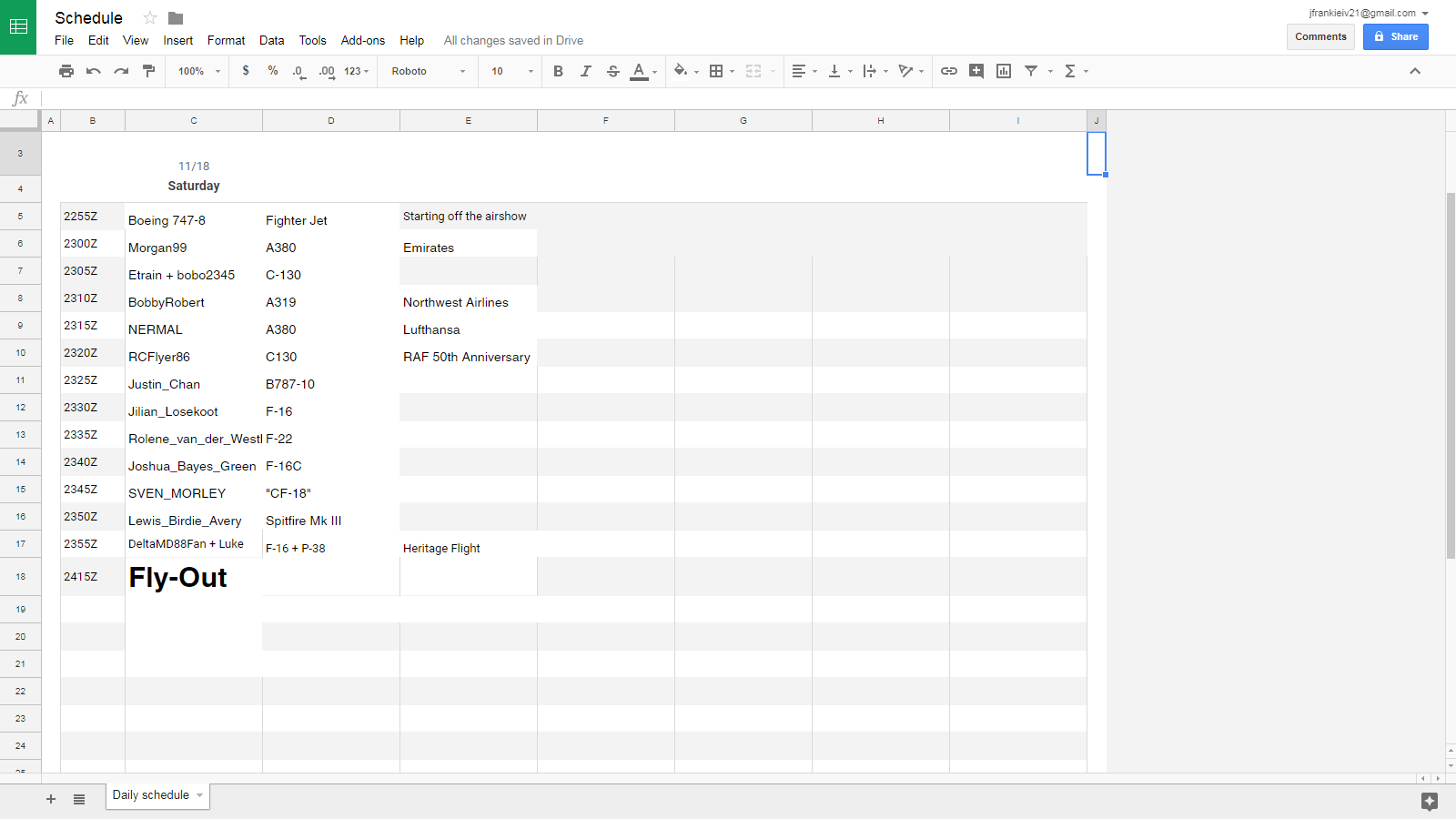Click the formula bar input
Image resolution: width=1456 pixels, height=819 pixels.
coord(746,98)
